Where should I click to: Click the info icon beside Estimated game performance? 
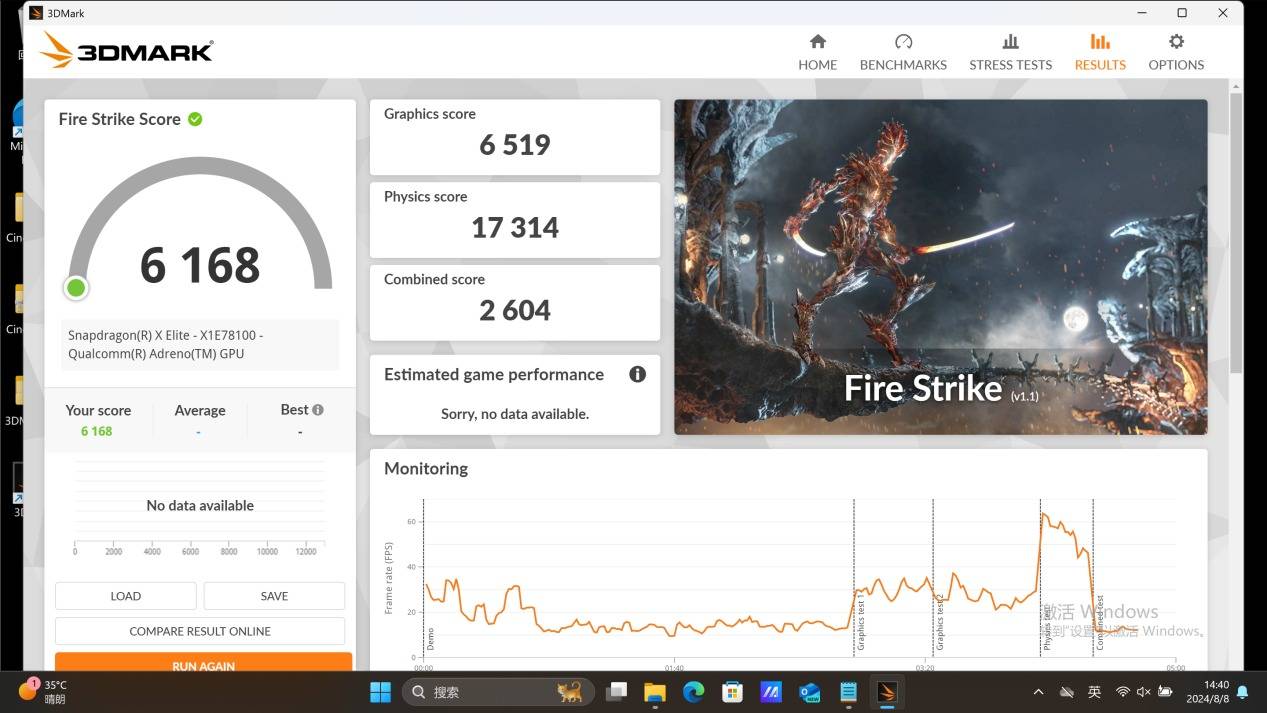pos(637,374)
